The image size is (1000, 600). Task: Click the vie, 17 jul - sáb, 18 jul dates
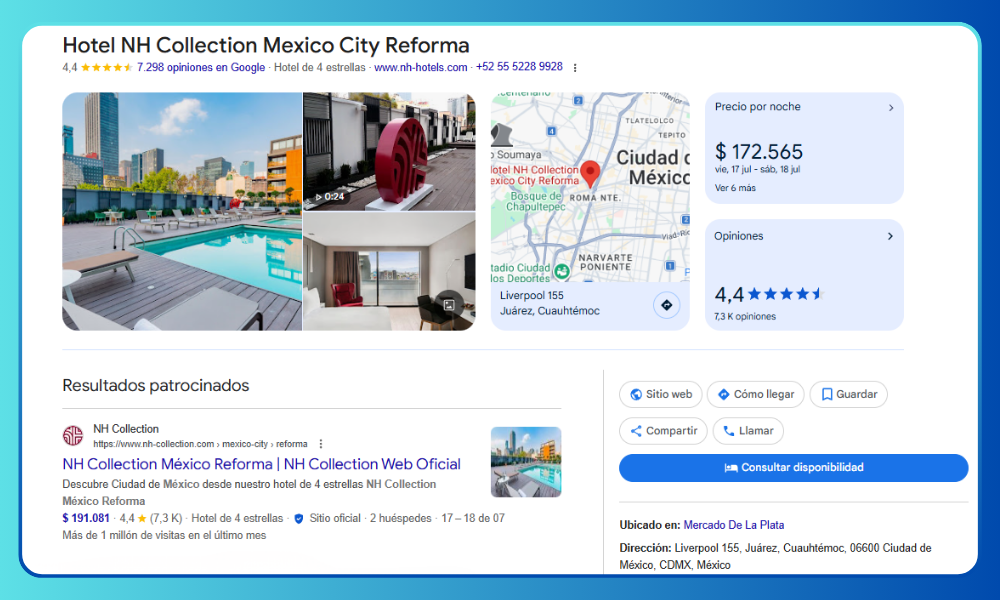(x=757, y=170)
